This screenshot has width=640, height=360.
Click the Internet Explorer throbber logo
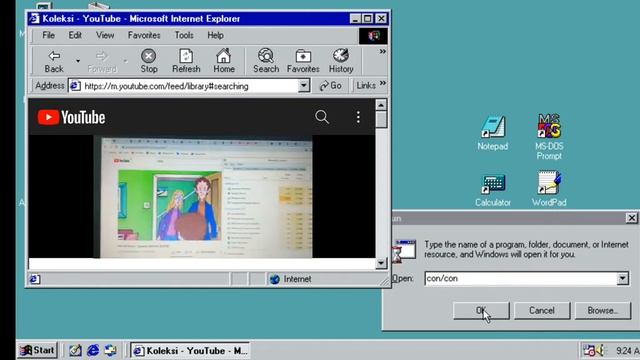tap(373, 36)
